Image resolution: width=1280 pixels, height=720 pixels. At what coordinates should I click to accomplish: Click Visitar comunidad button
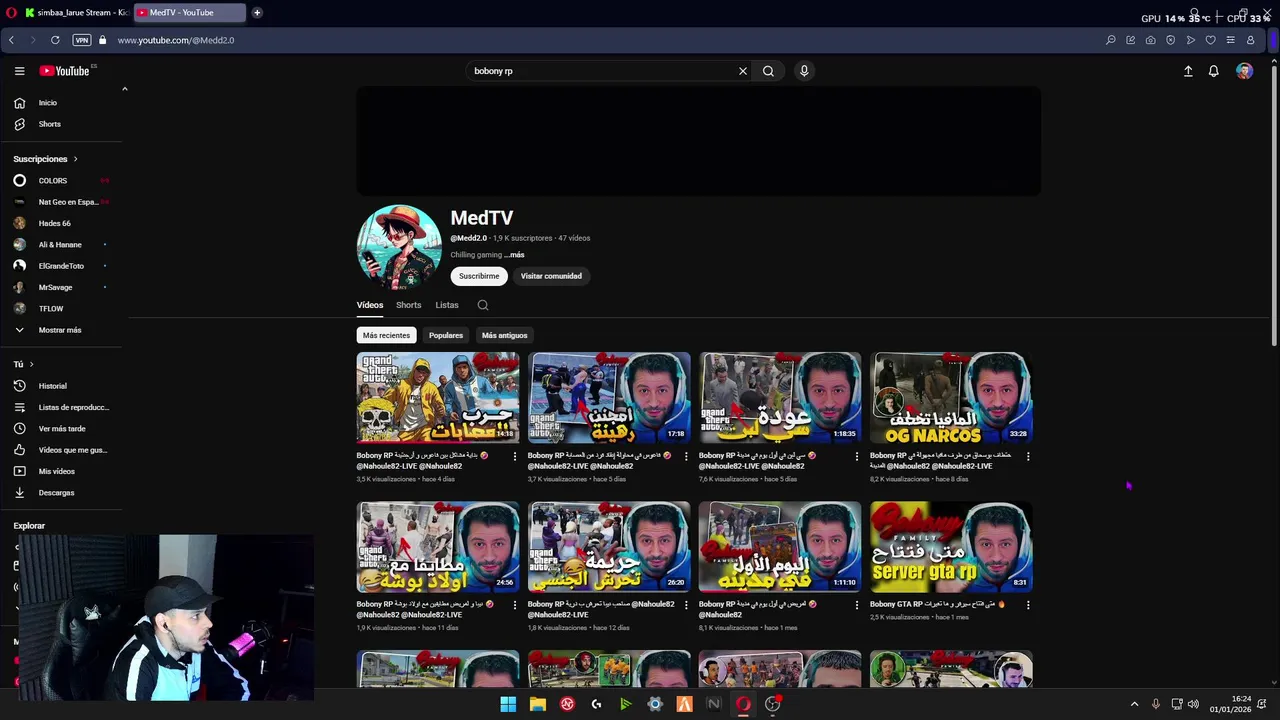click(x=551, y=276)
